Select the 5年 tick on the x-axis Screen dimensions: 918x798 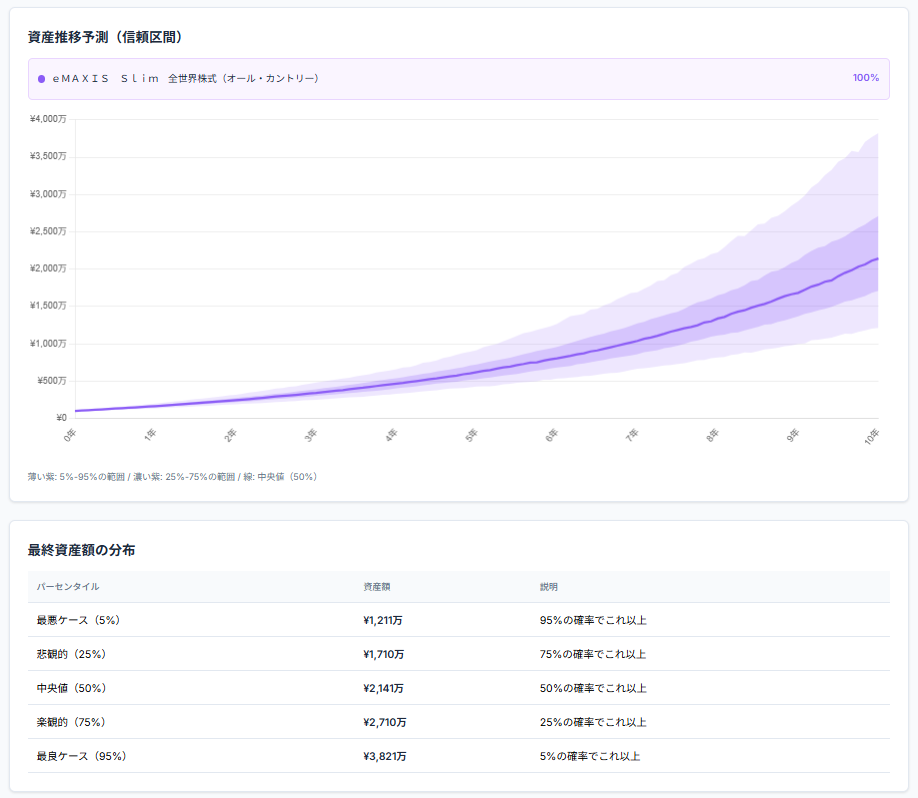[471, 435]
